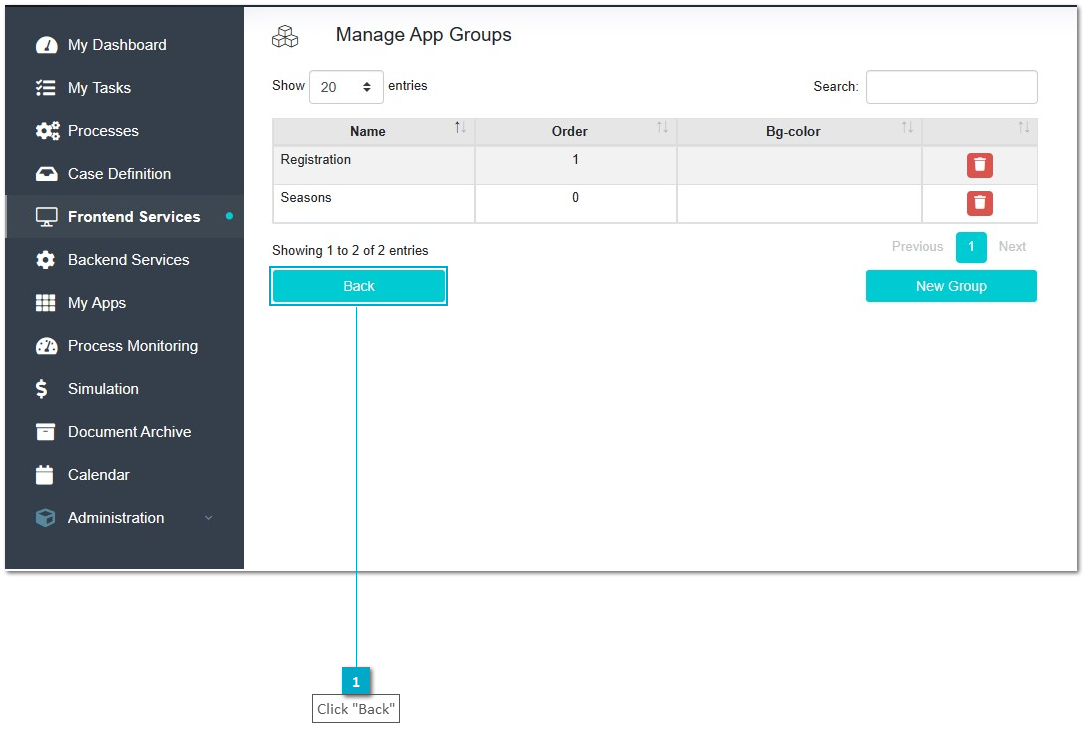Click the Registration name cell

point(373,166)
